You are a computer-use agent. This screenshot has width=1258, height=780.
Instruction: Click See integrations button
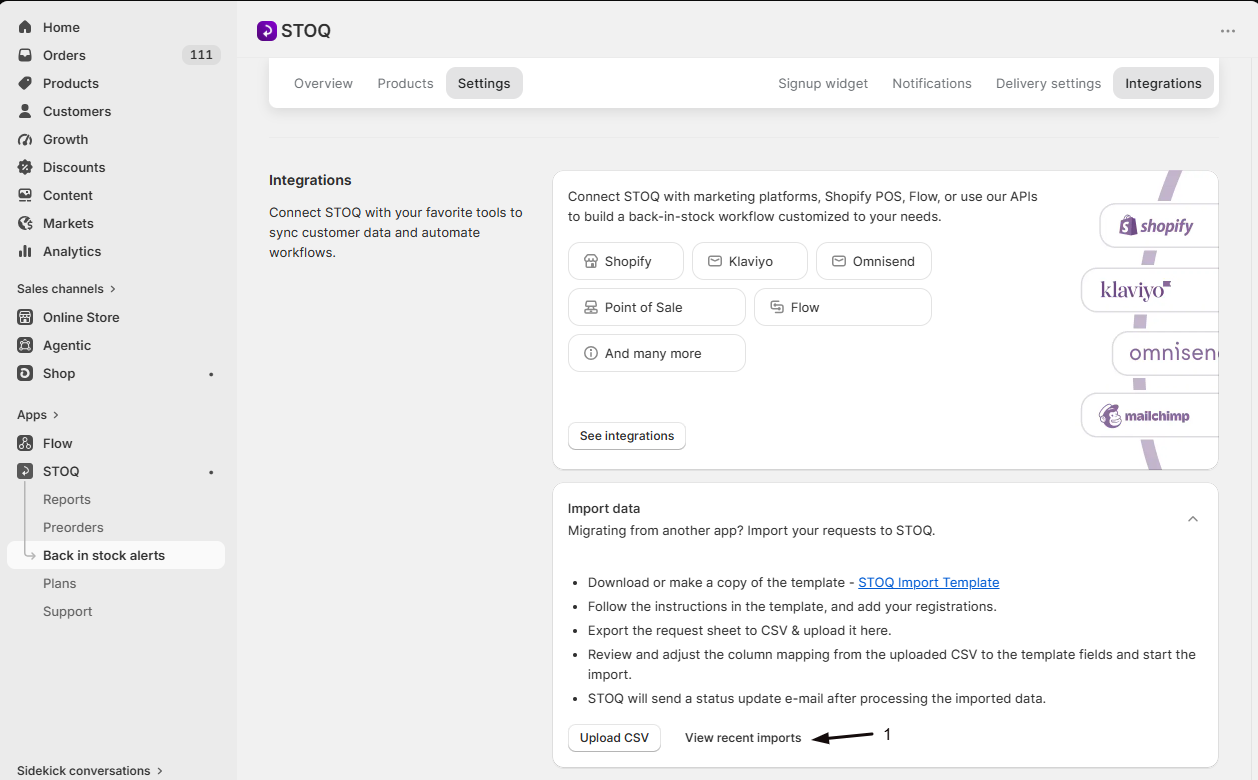627,436
